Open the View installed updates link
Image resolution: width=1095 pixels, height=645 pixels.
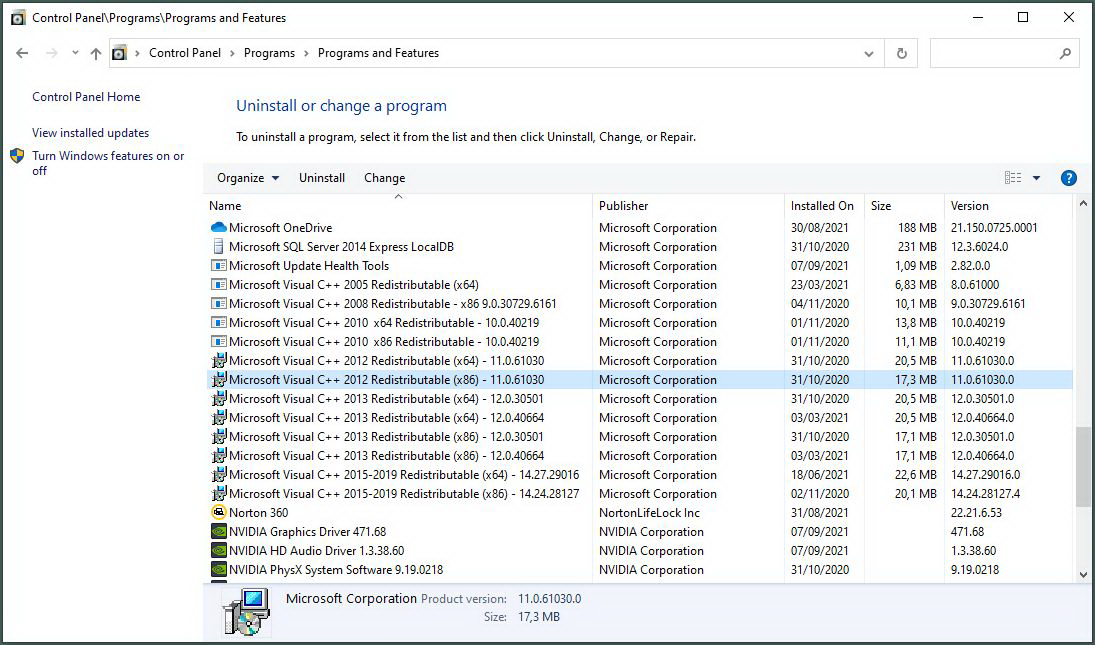click(x=89, y=132)
